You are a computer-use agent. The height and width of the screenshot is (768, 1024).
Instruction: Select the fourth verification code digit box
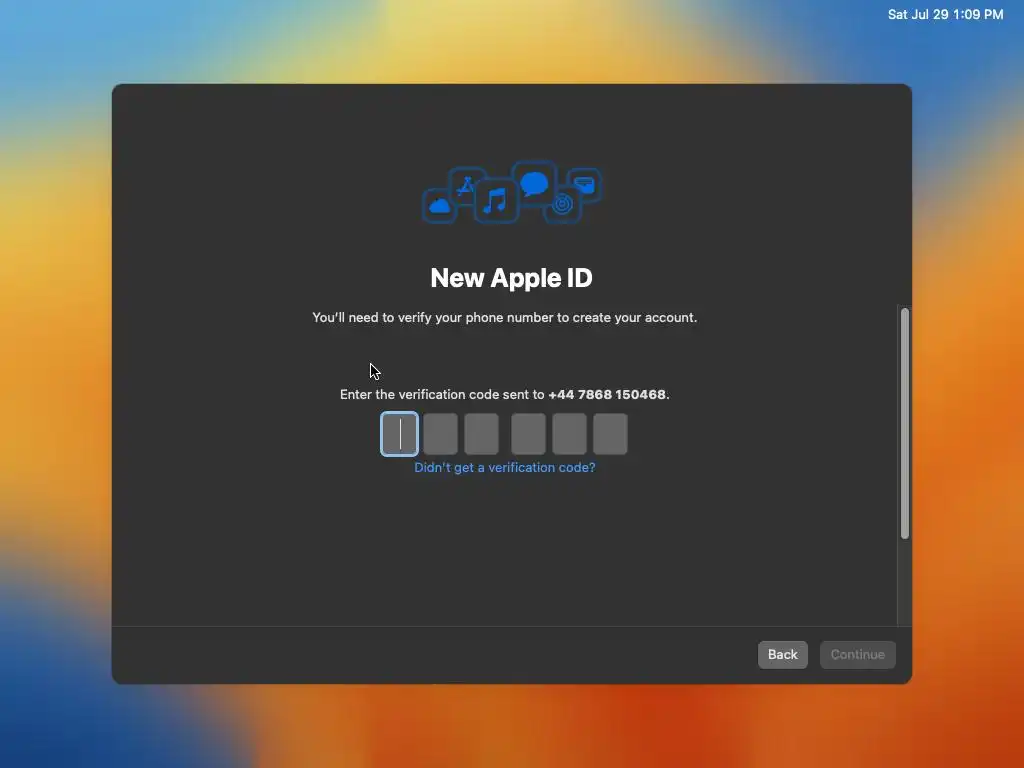point(528,434)
